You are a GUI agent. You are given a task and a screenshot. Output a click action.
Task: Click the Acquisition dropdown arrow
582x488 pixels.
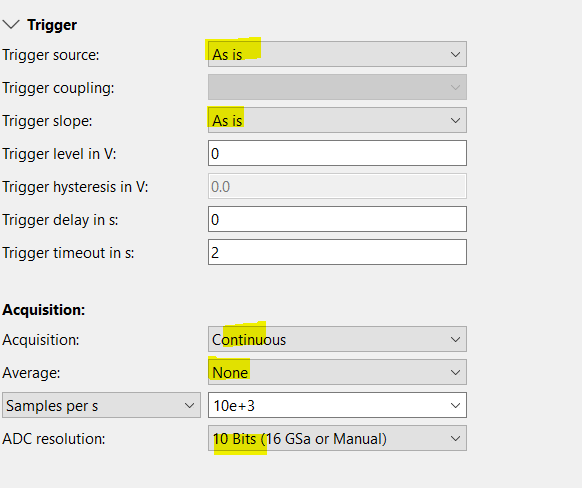click(x=455, y=340)
